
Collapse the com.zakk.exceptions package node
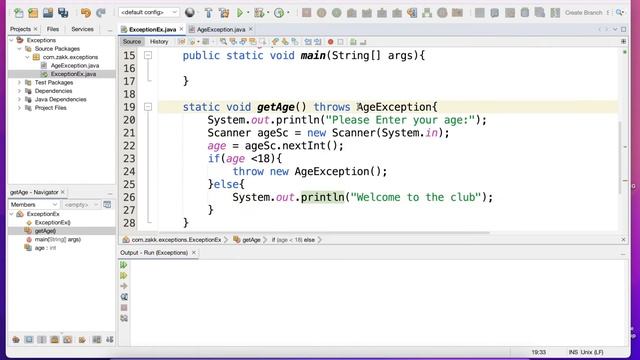27,57
